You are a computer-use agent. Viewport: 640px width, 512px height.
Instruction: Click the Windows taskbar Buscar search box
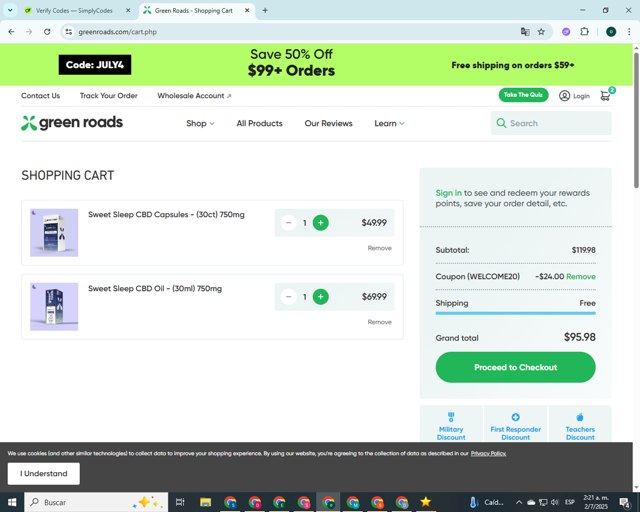[96, 502]
